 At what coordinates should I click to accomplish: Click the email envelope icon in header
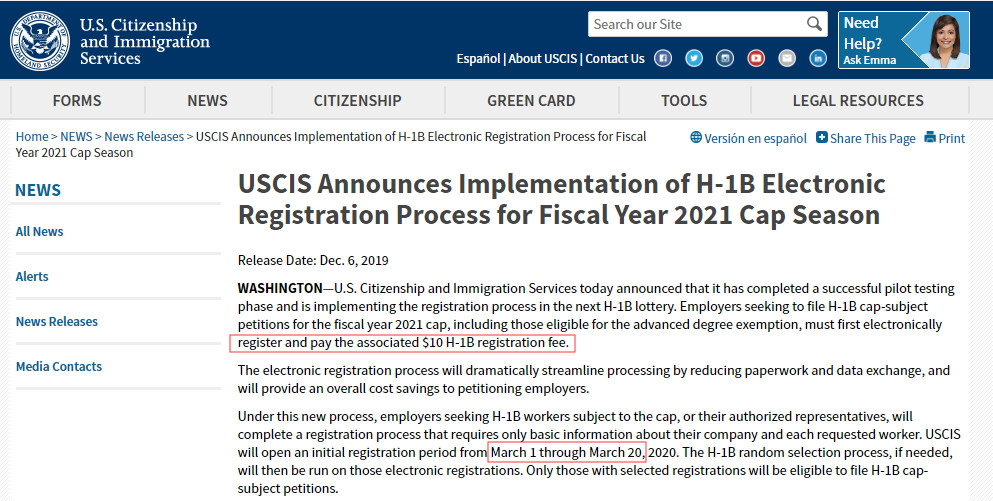787,59
